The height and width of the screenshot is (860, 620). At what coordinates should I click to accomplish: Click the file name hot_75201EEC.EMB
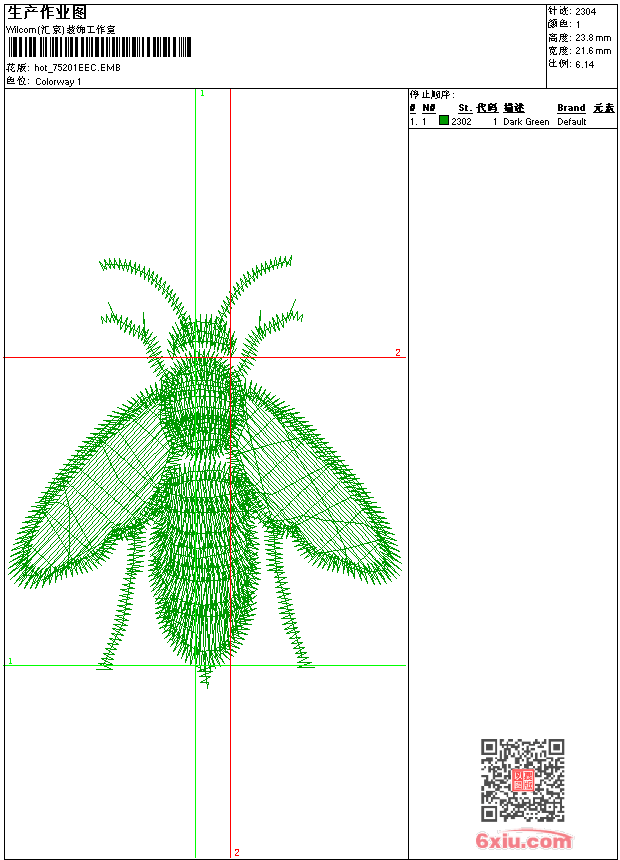(77, 68)
